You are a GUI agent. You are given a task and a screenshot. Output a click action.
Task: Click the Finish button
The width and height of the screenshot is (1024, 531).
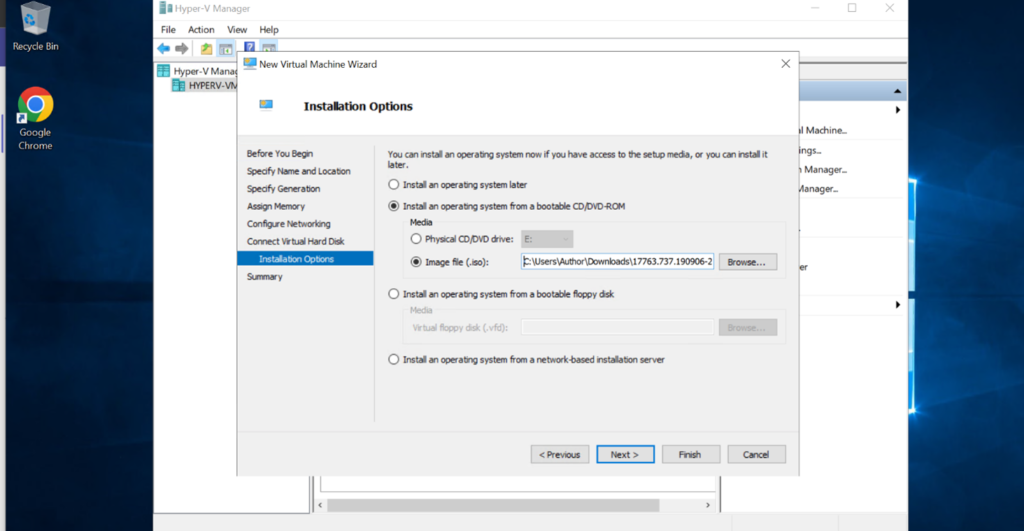coord(690,455)
